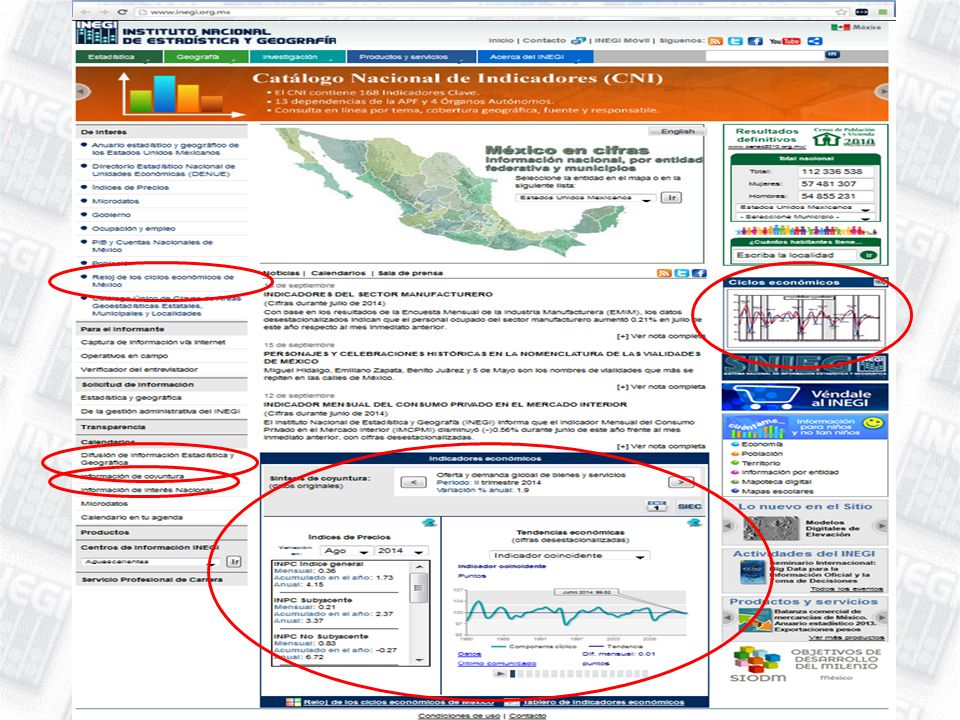Open the browser menu icon
Viewport: 960px width, 720px height.
coord(883,12)
